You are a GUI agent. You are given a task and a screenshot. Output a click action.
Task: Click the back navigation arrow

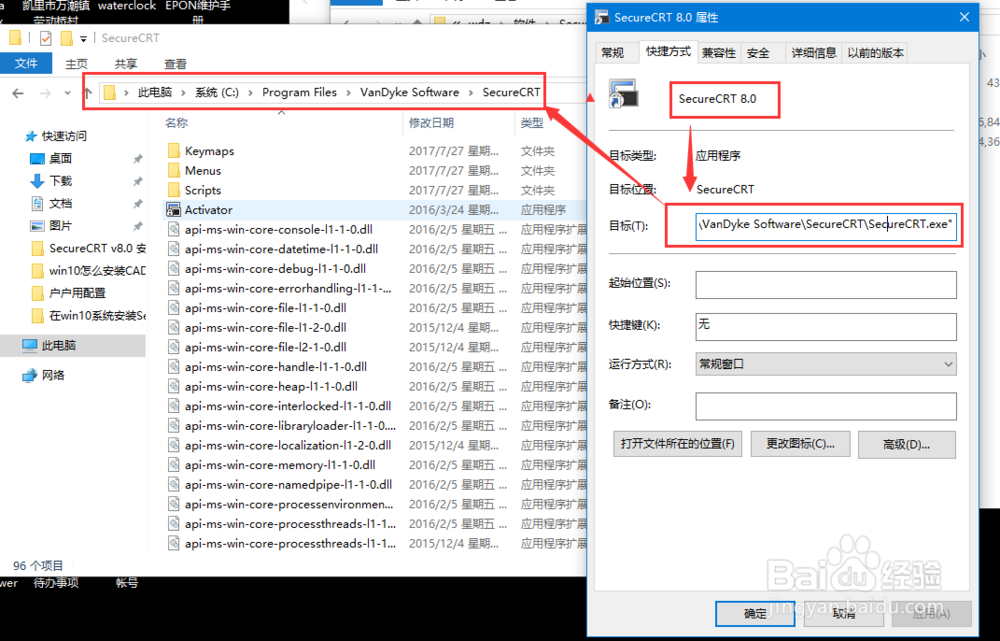coord(17,91)
